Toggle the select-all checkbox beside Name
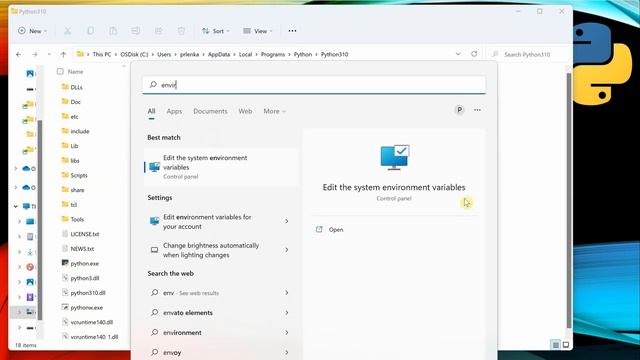The image size is (640, 360). click(60, 71)
